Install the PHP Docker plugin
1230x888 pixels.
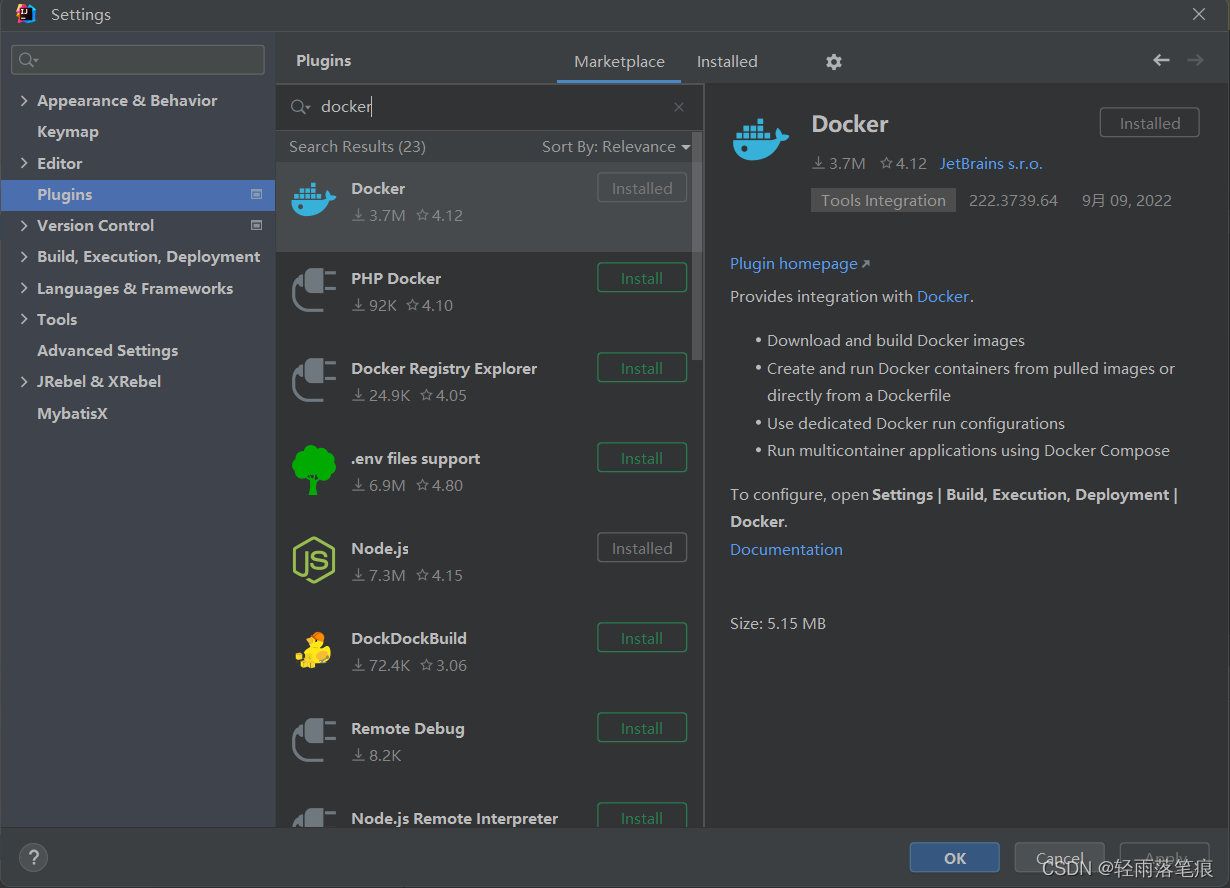[642, 278]
